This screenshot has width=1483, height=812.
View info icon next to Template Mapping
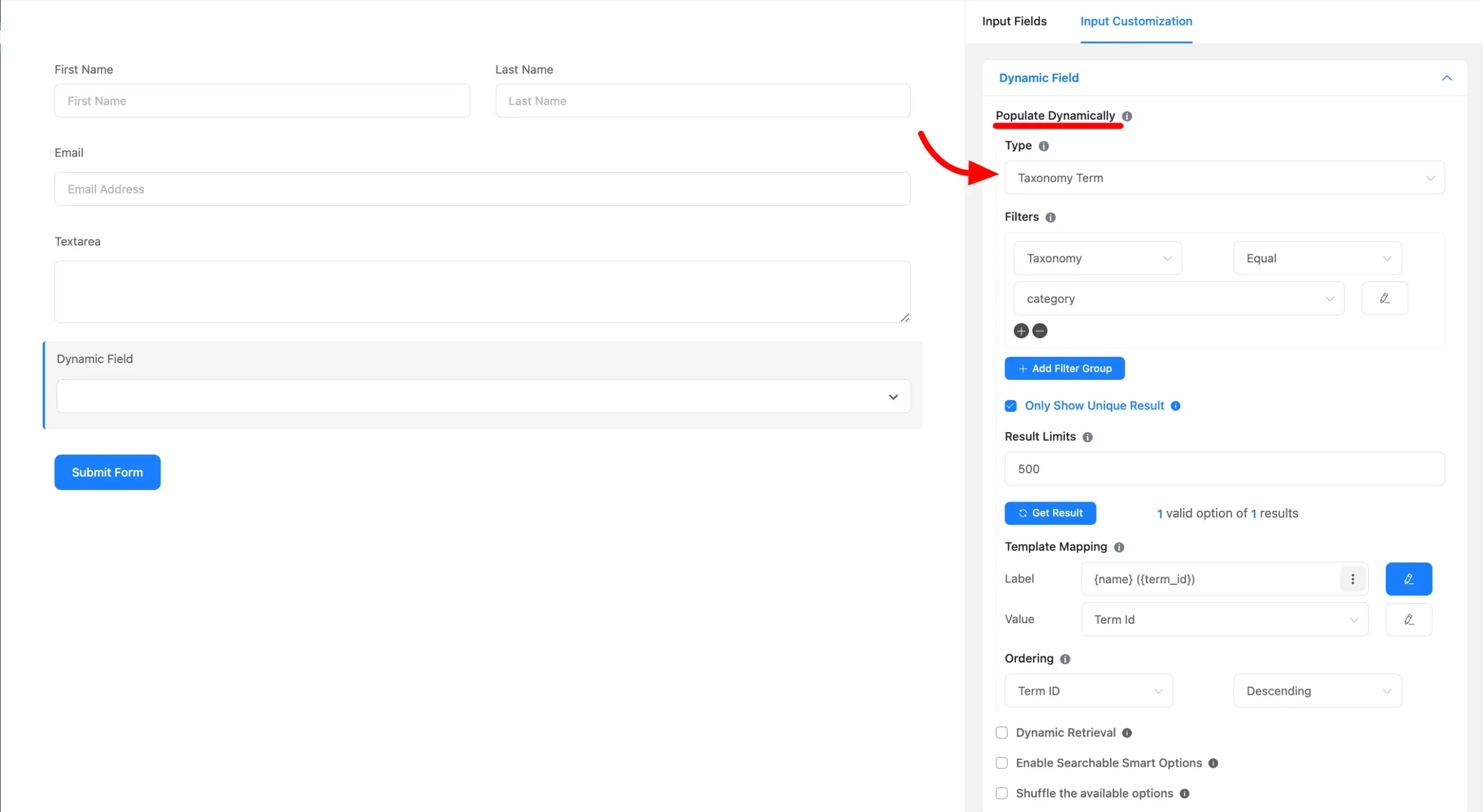pyautogui.click(x=1119, y=547)
